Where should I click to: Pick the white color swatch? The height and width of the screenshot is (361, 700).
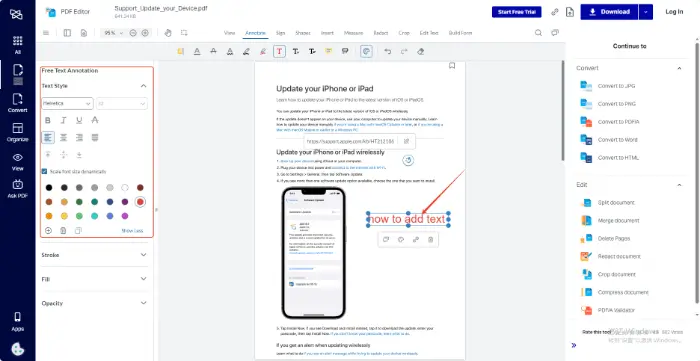pyautogui.click(x=125, y=187)
